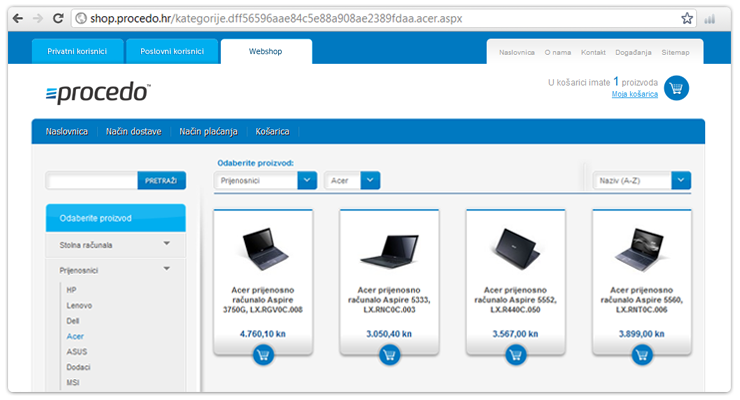Focus the search input field
This screenshot has height=400, width=740.
coord(92,181)
